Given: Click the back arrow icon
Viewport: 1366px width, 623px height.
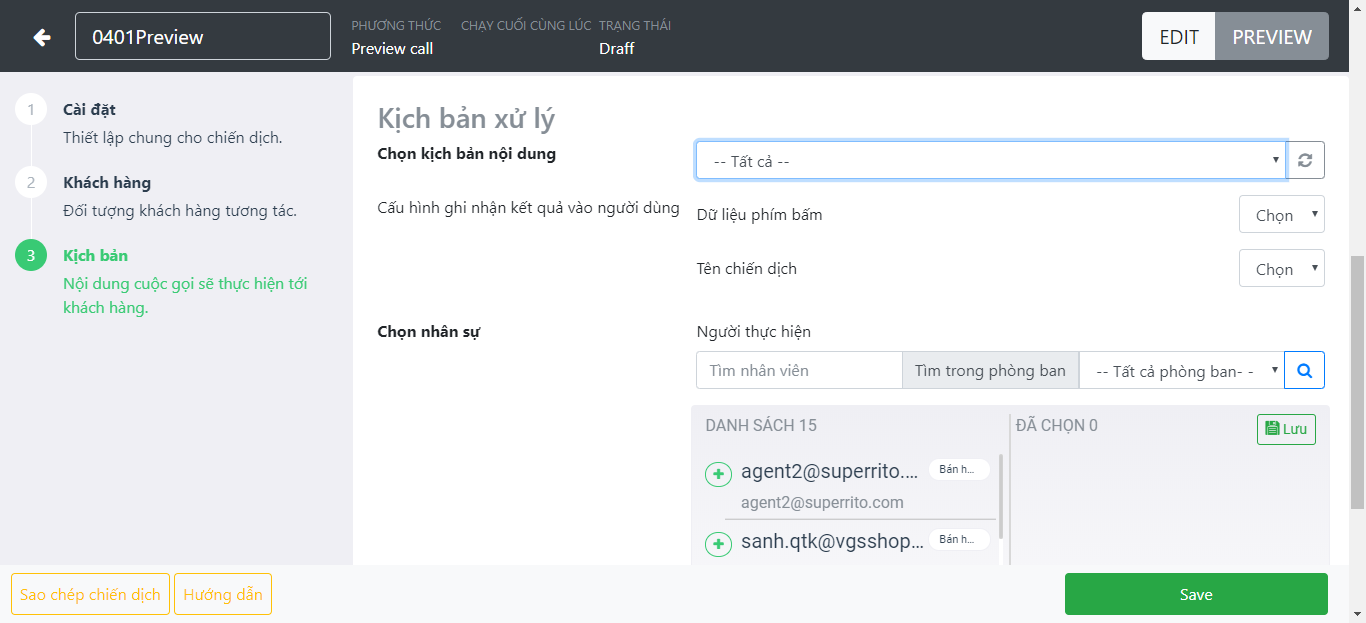Looking at the screenshot, I should [41, 37].
